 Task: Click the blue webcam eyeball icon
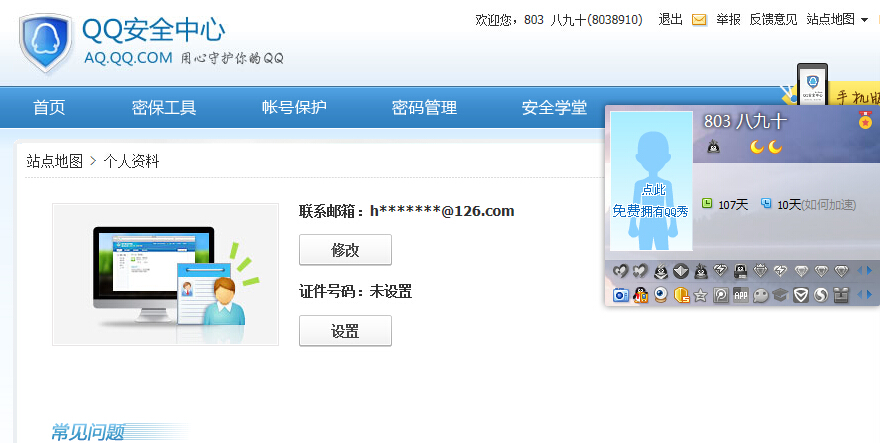click(x=661, y=295)
